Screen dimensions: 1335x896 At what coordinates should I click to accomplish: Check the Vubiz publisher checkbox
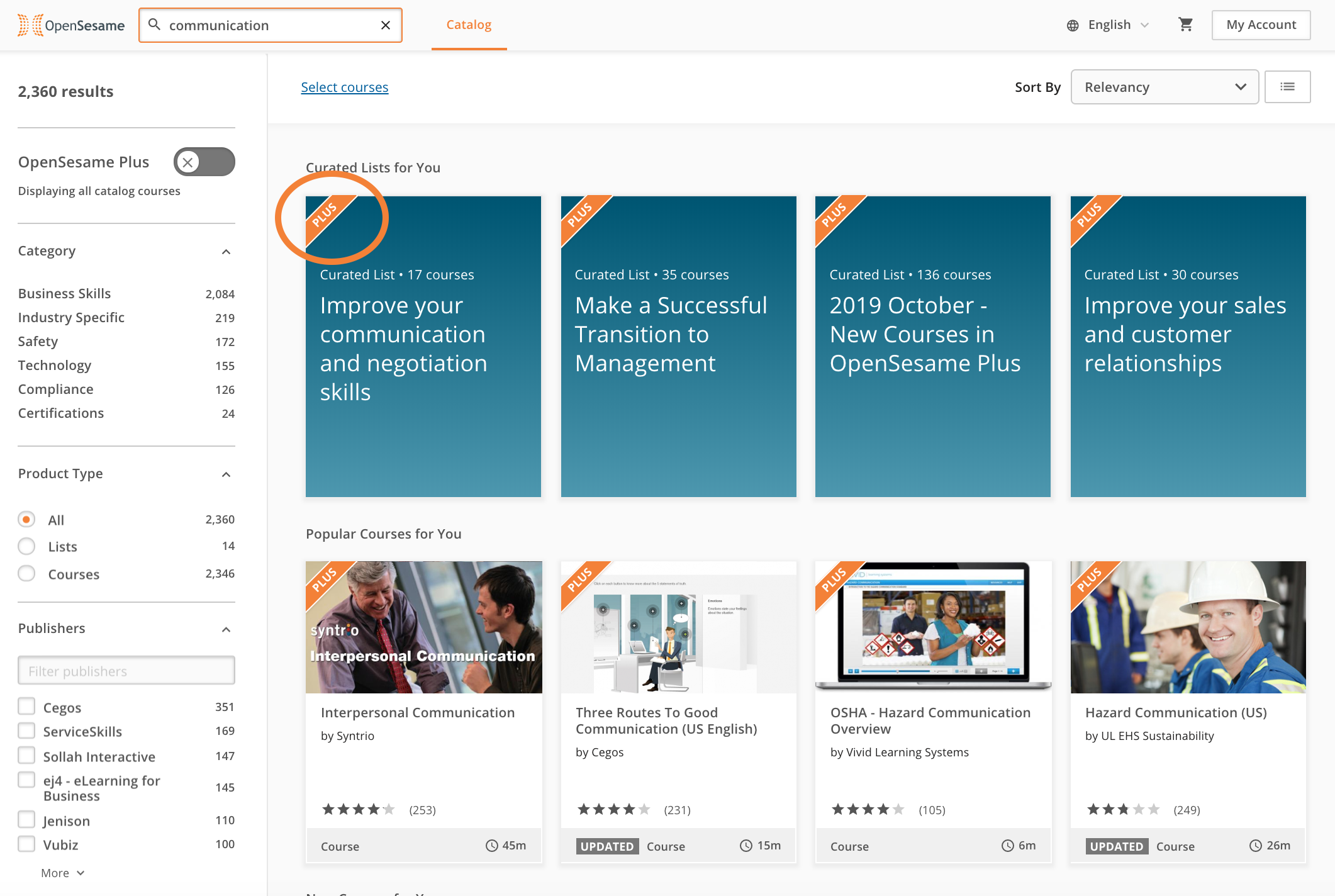tap(26, 844)
